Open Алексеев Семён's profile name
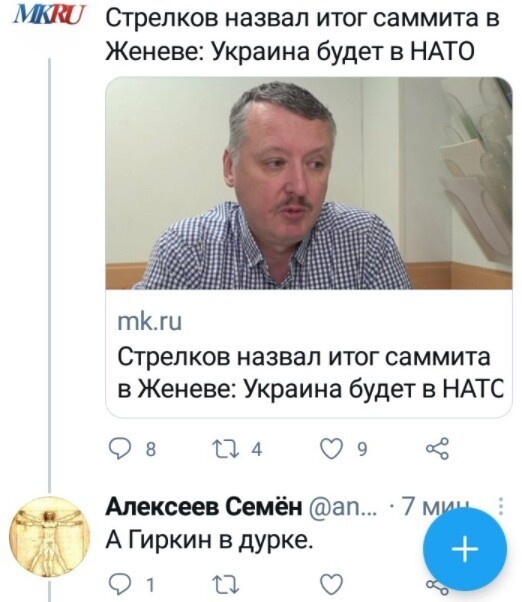 point(204,507)
